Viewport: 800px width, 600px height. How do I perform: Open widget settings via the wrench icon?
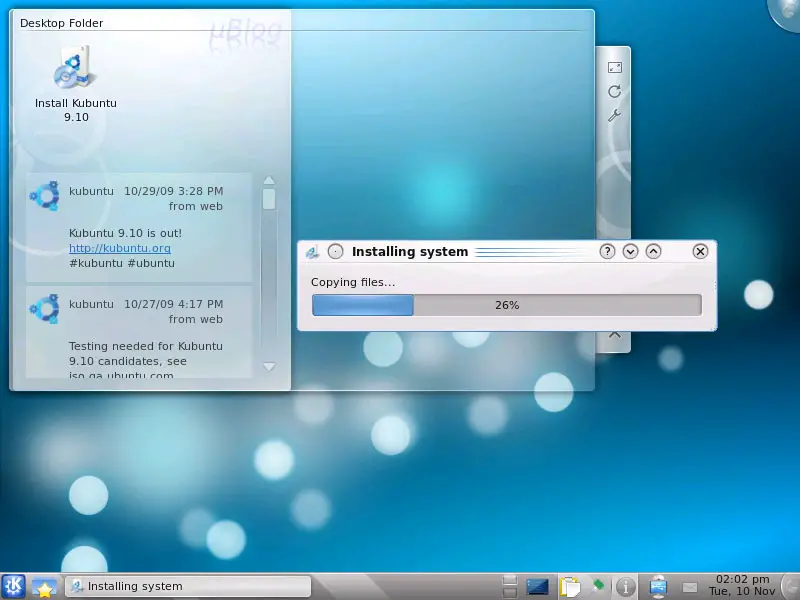(x=614, y=116)
